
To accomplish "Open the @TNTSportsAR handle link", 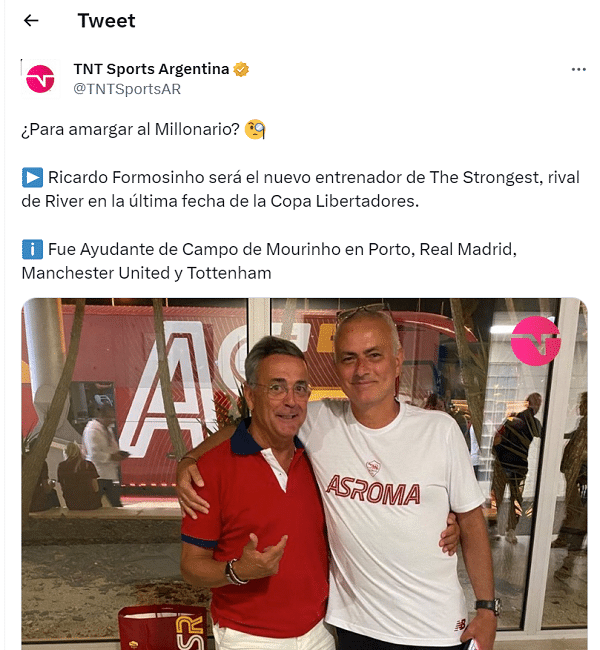I will [x=127, y=89].
